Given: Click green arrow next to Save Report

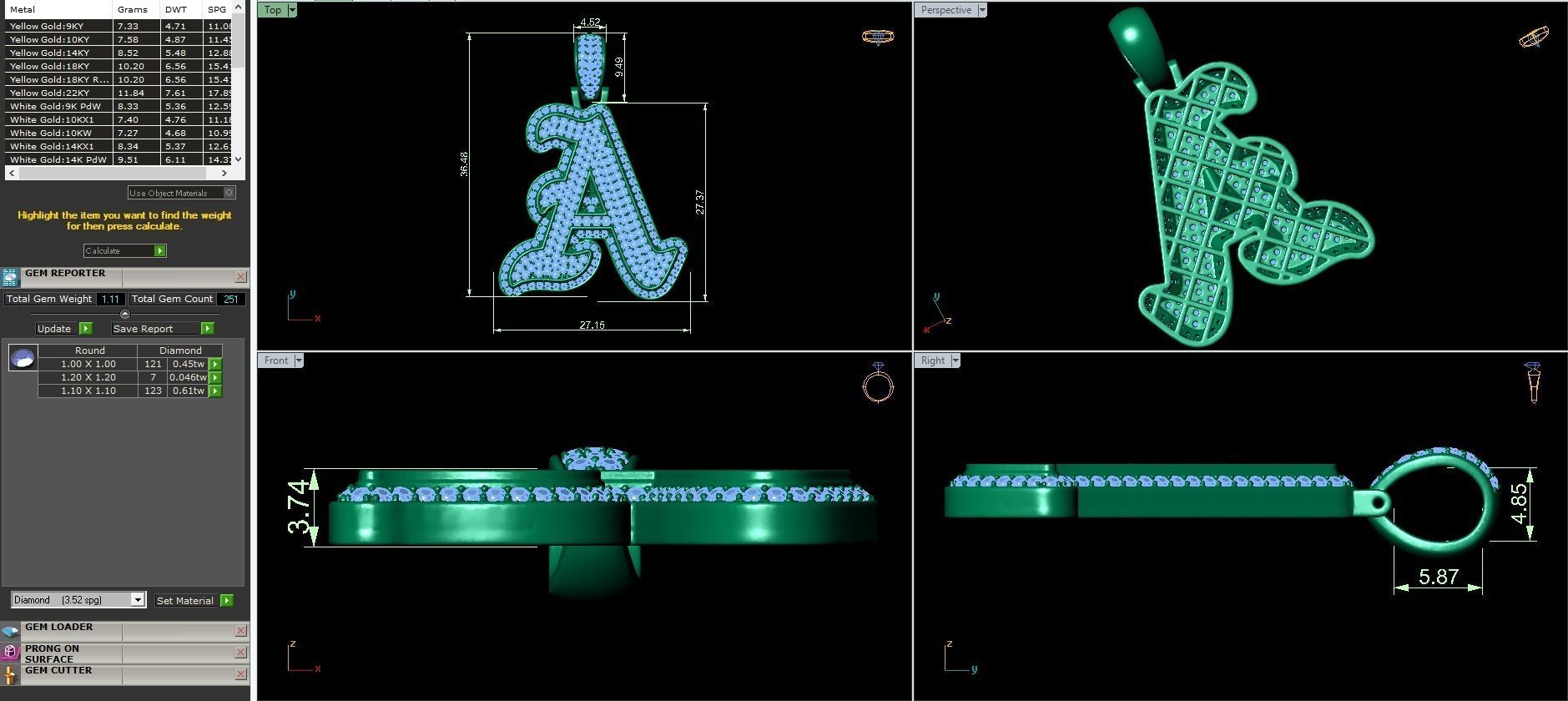Looking at the screenshot, I should tap(208, 329).
